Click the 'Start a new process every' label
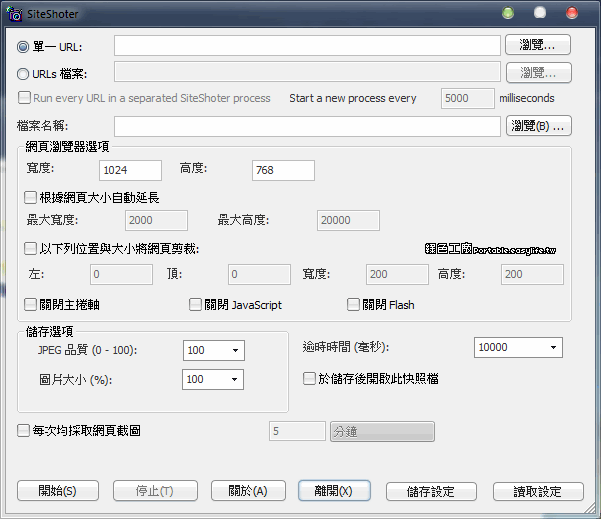 (x=353, y=98)
